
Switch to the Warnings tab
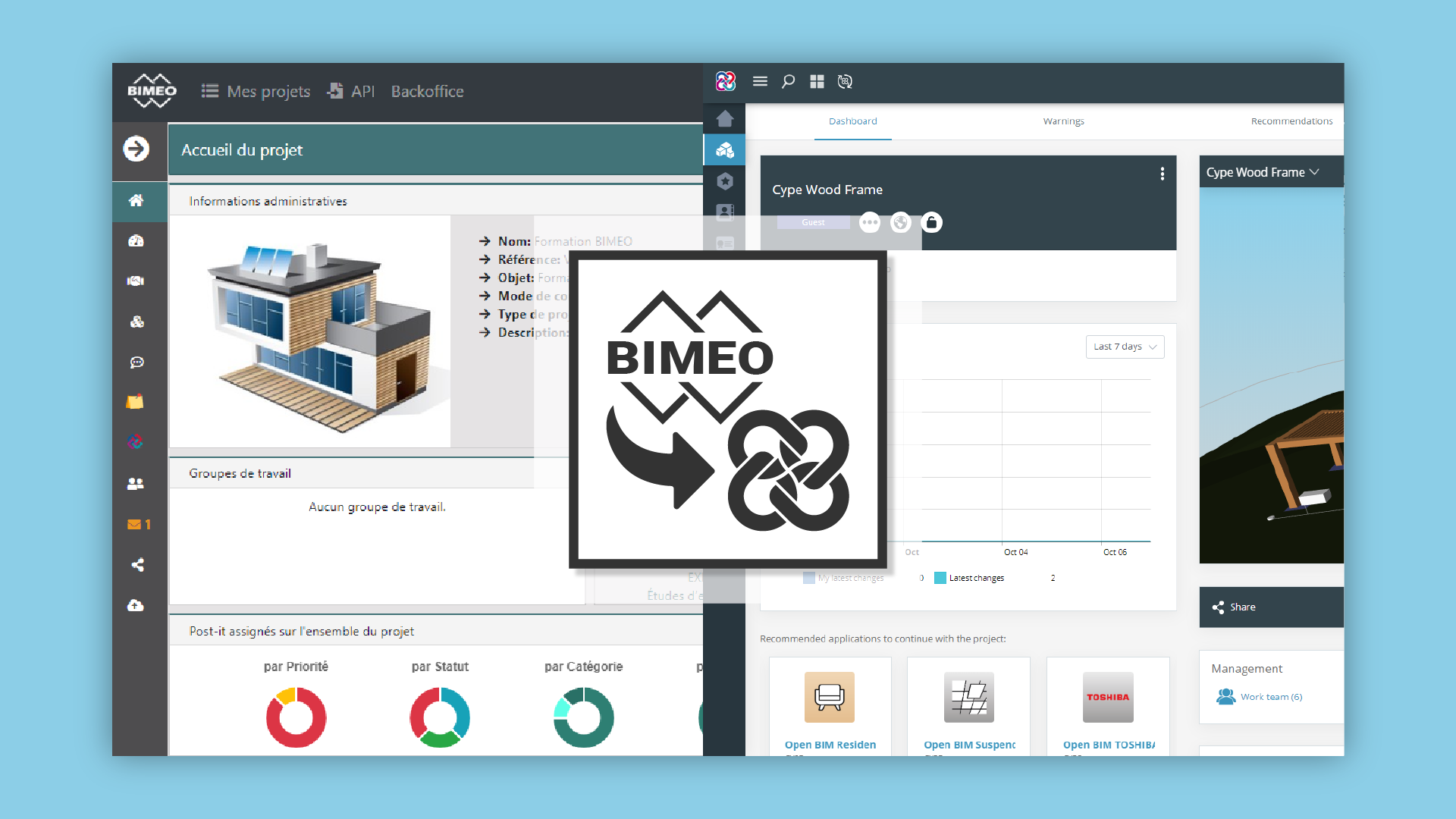(1063, 121)
